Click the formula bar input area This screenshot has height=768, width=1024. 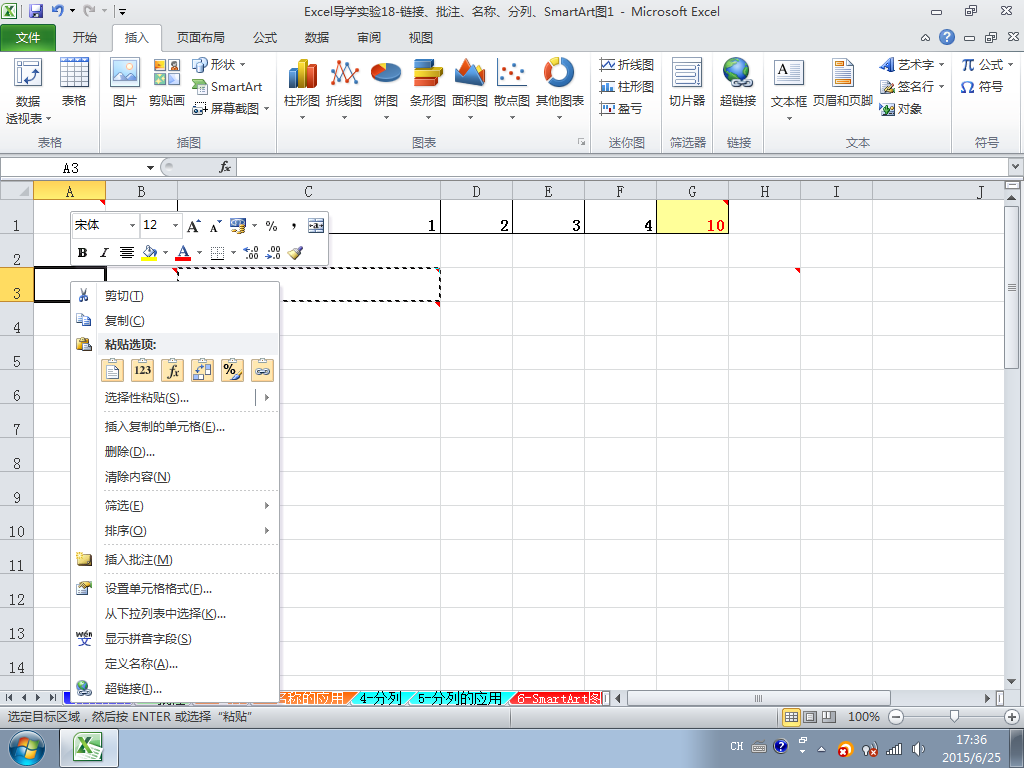click(622, 168)
